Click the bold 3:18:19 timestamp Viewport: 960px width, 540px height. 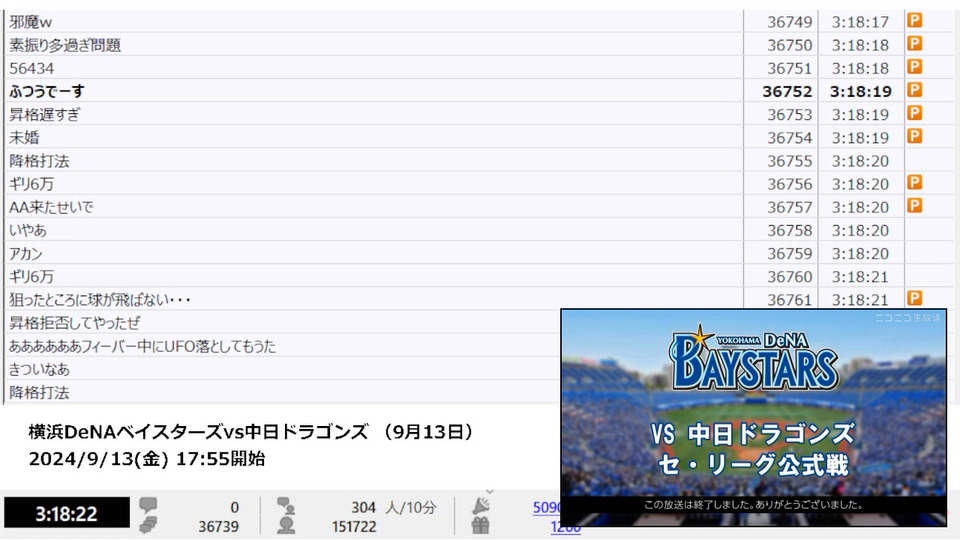[860, 91]
